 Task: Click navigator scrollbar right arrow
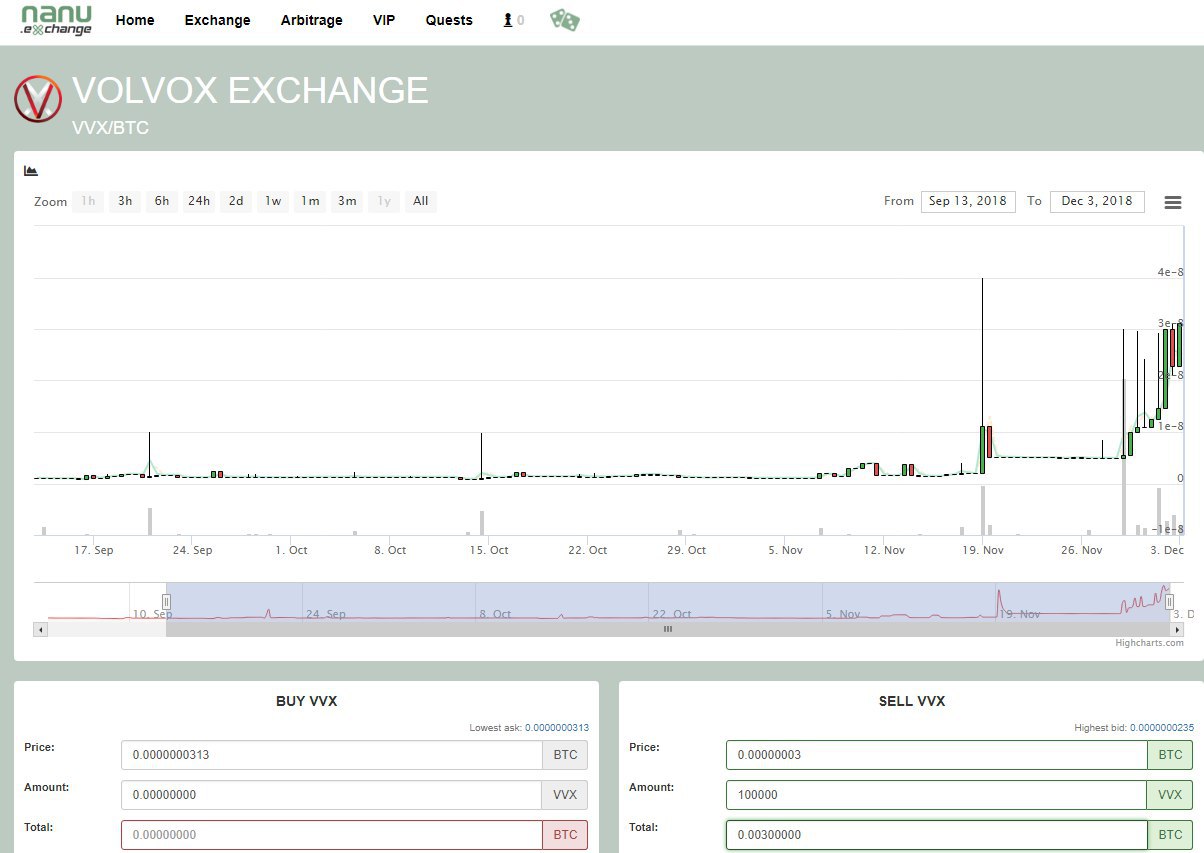1177,629
